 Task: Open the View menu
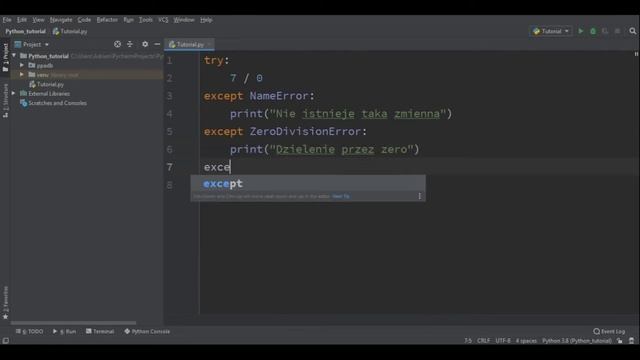pos(38,20)
